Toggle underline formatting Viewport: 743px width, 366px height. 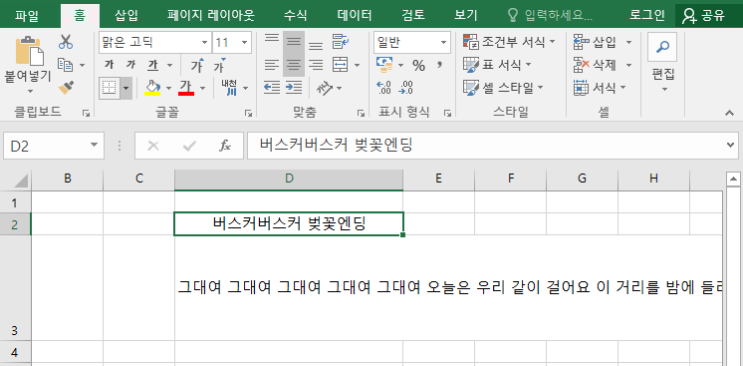pos(153,65)
